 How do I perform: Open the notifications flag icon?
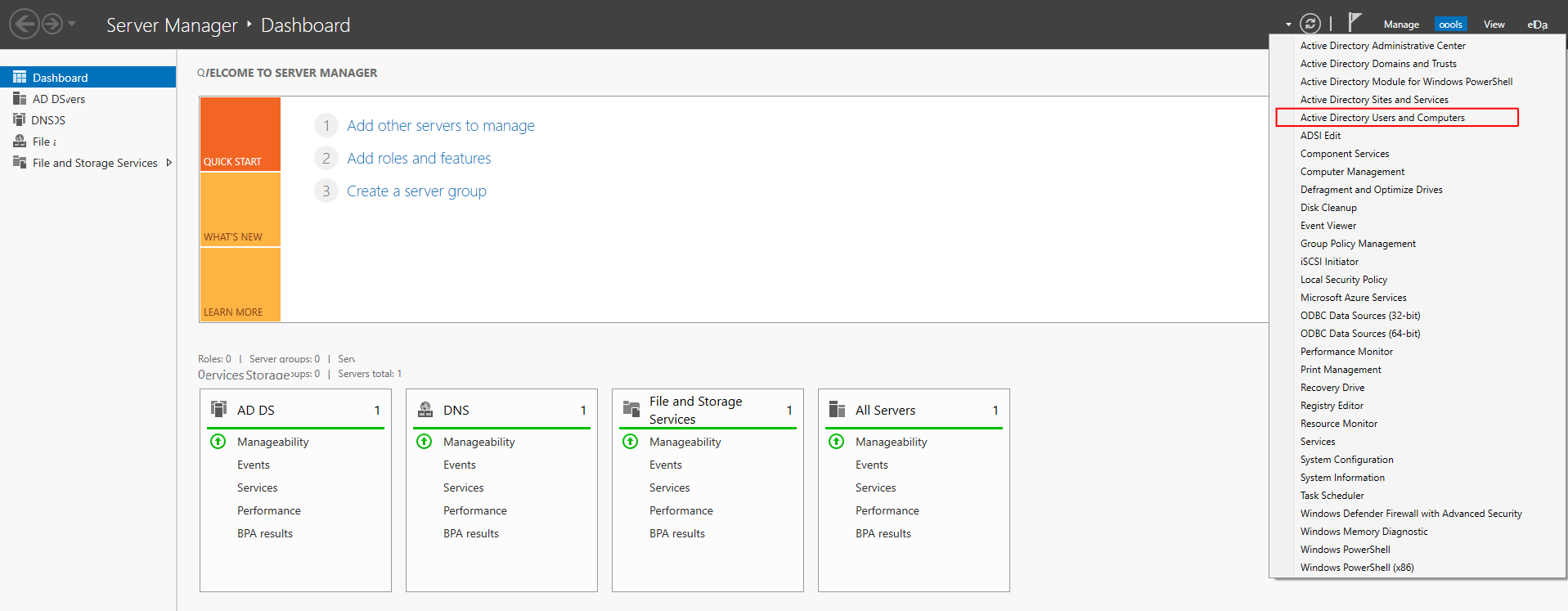[1355, 22]
